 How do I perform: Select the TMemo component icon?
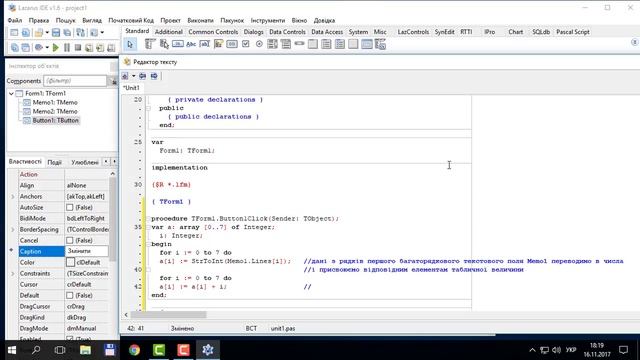click(x=218, y=44)
